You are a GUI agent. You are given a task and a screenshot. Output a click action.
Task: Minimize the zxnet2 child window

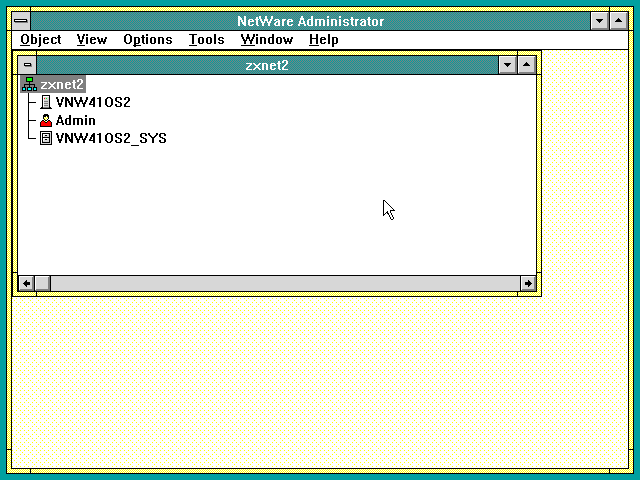(x=507, y=64)
